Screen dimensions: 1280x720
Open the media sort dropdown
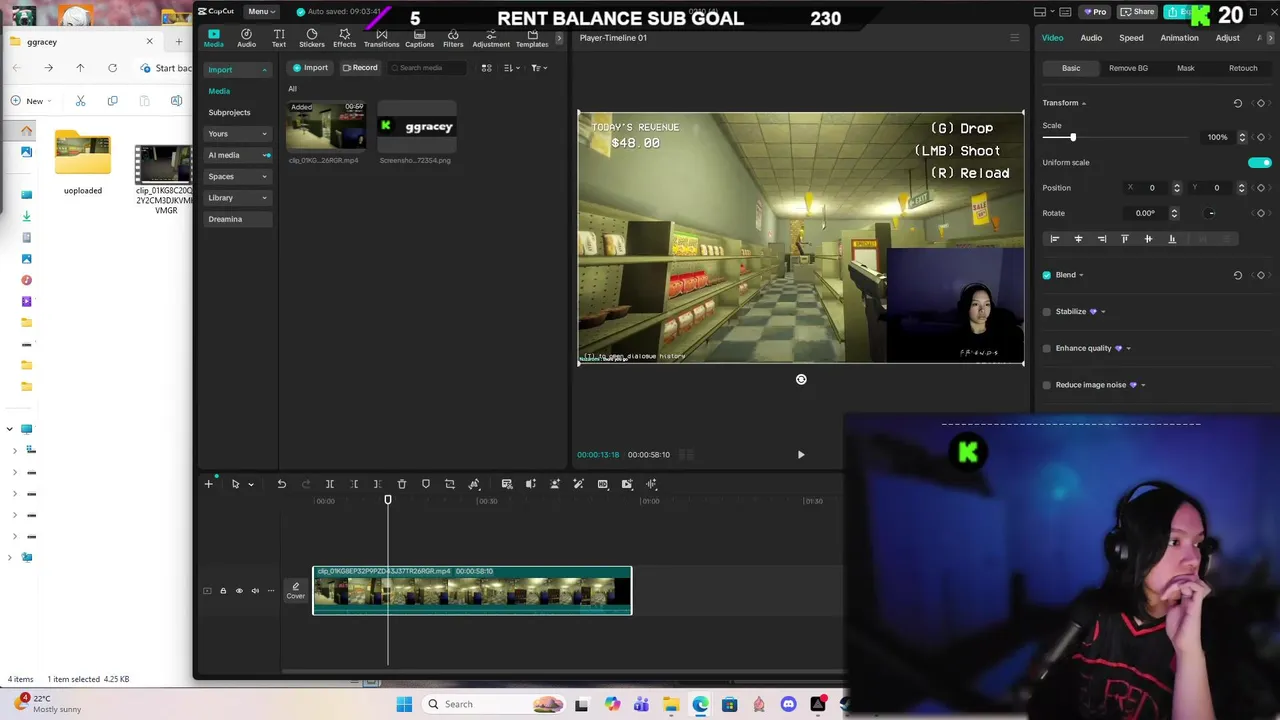point(511,68)
